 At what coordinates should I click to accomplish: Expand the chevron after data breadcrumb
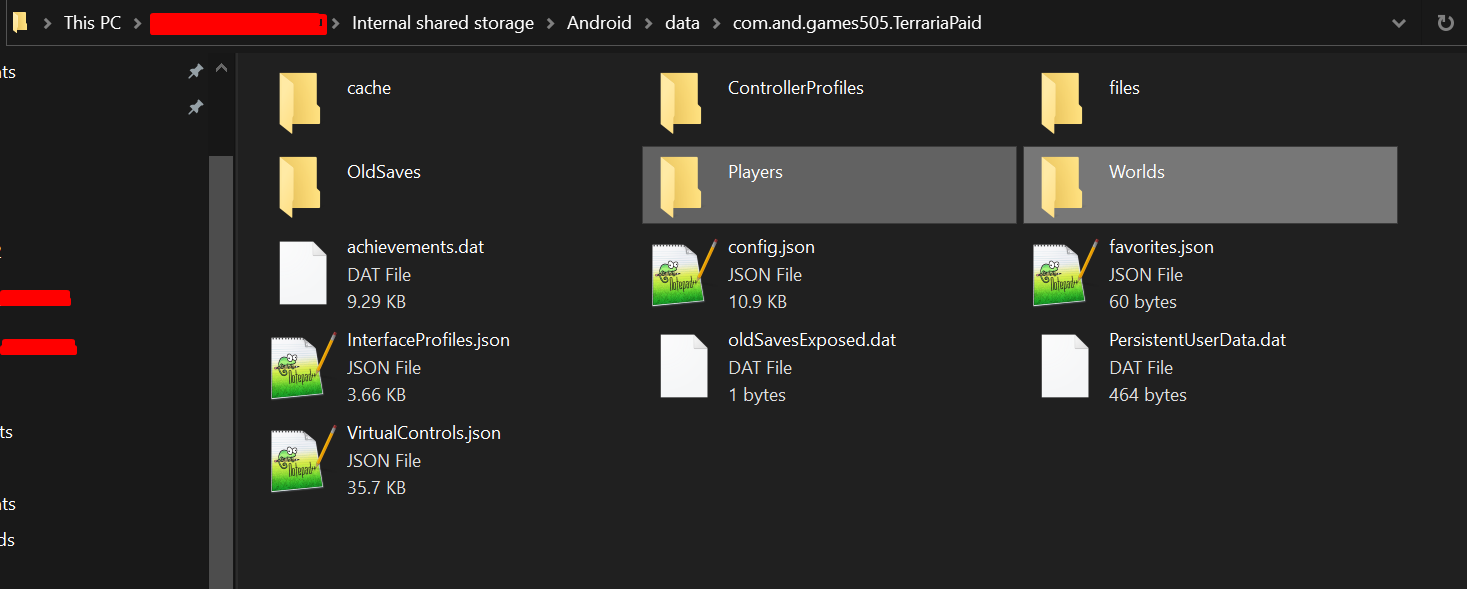715,22
